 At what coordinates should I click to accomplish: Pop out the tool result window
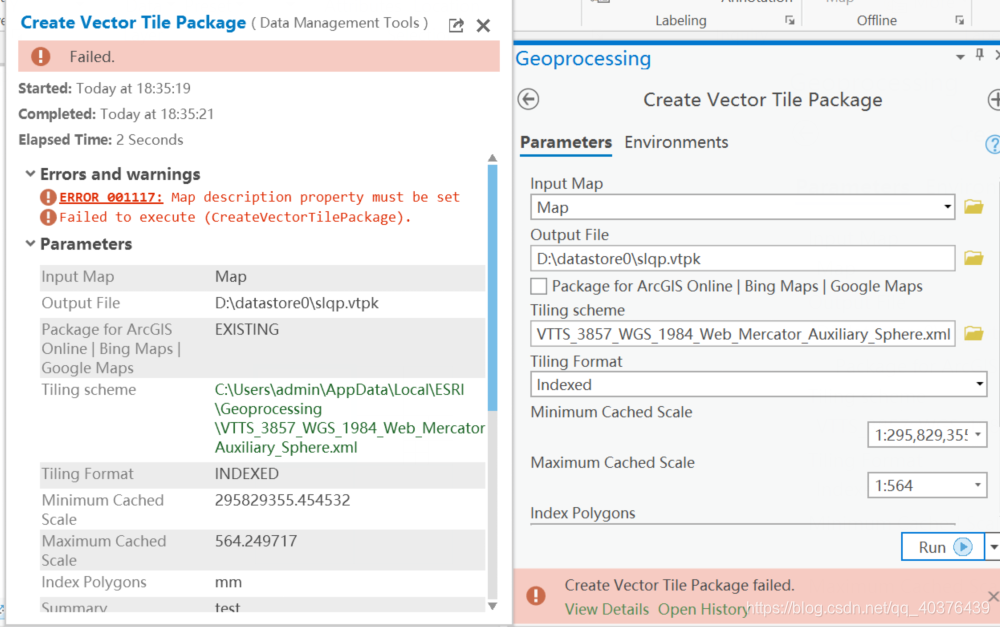[456, 25]
